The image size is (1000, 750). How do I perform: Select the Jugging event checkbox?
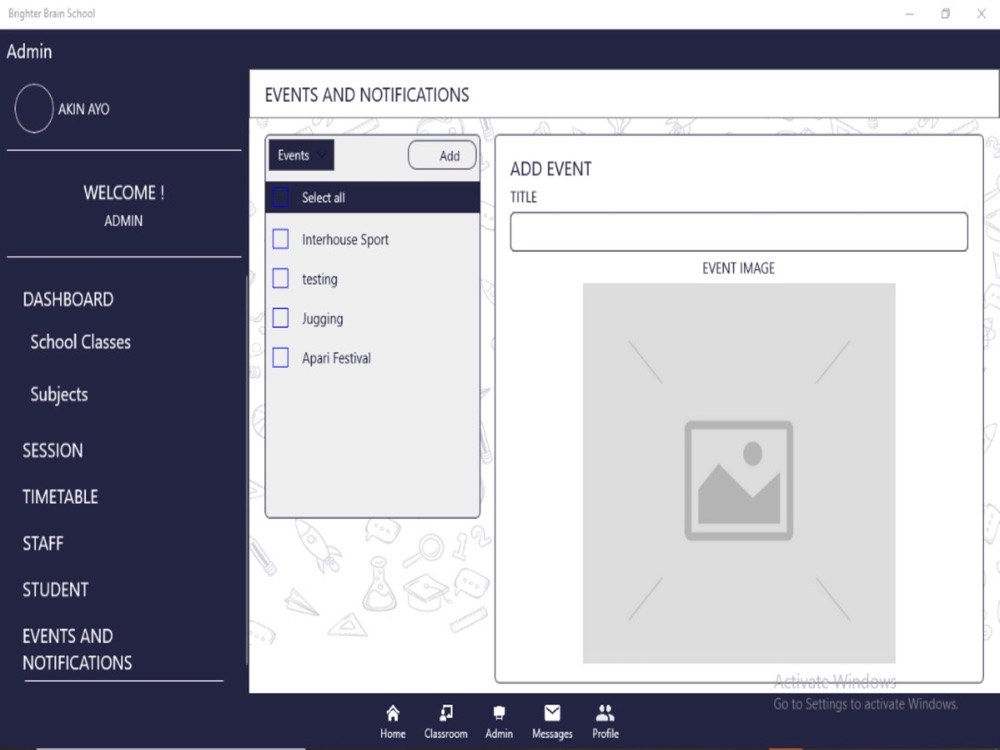point(281,318)
